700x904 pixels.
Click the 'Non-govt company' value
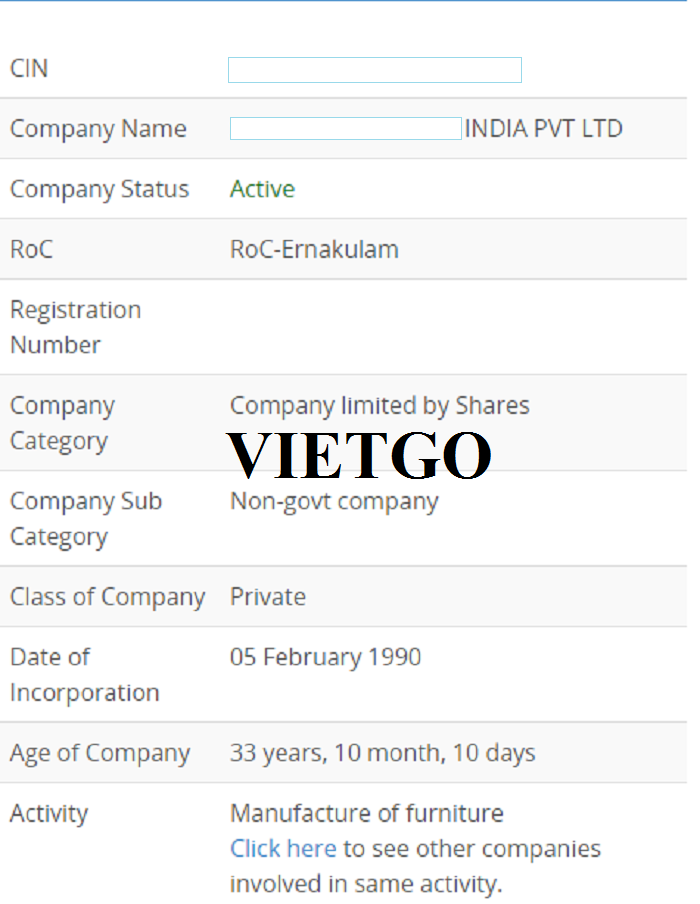pos(334,502)
